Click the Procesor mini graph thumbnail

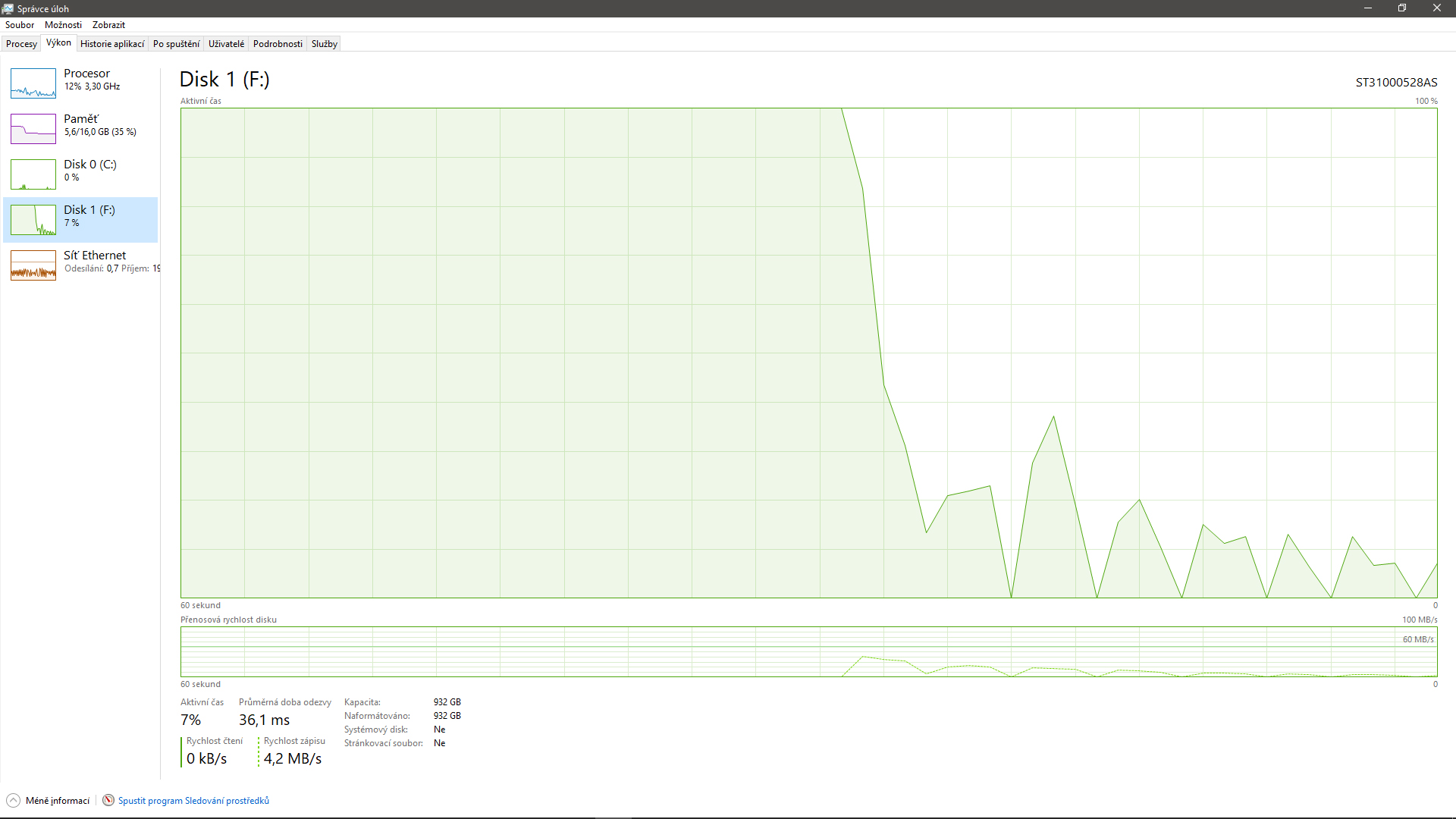pyautogui.click(x=33, y=83)
